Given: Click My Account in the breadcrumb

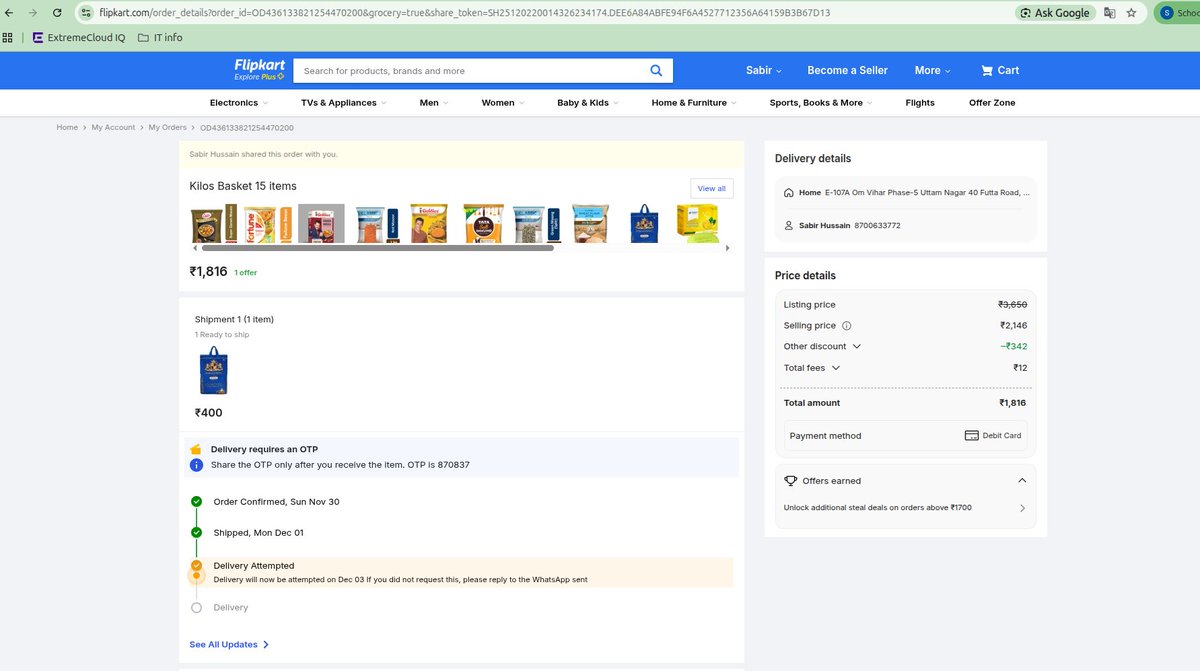Looking at the screenshot, I should (x=113, y=128).
